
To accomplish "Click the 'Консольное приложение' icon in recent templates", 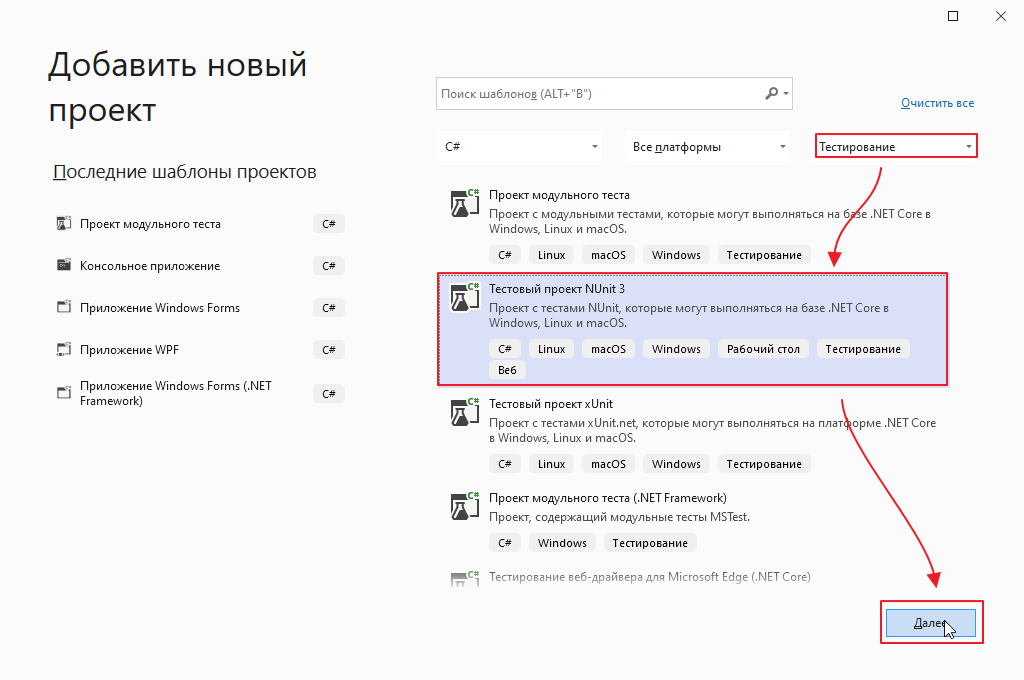I will pyautogui.click(x=64, y=266).
